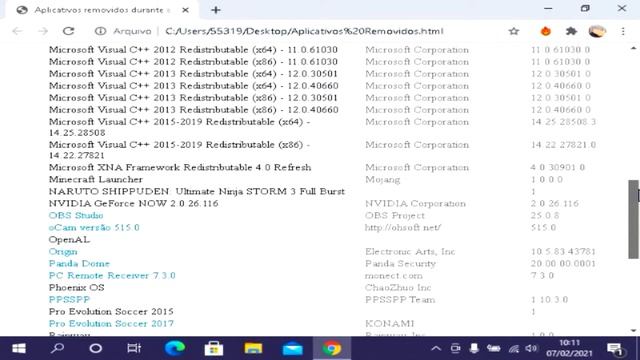Click the Electronic Arts, Inc publisher text

point(410,251)
